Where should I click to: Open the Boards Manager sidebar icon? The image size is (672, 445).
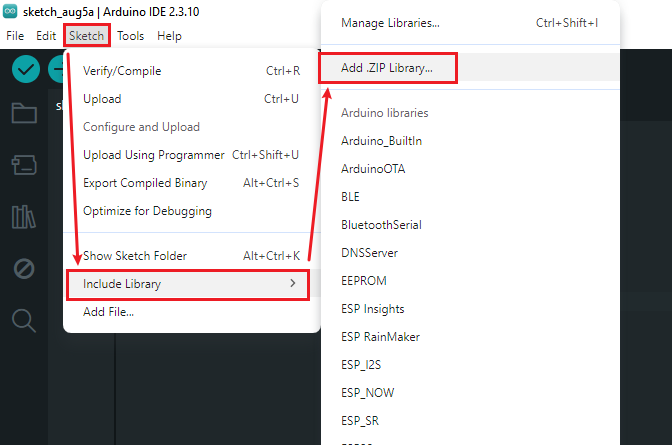[x=24, y=165]
